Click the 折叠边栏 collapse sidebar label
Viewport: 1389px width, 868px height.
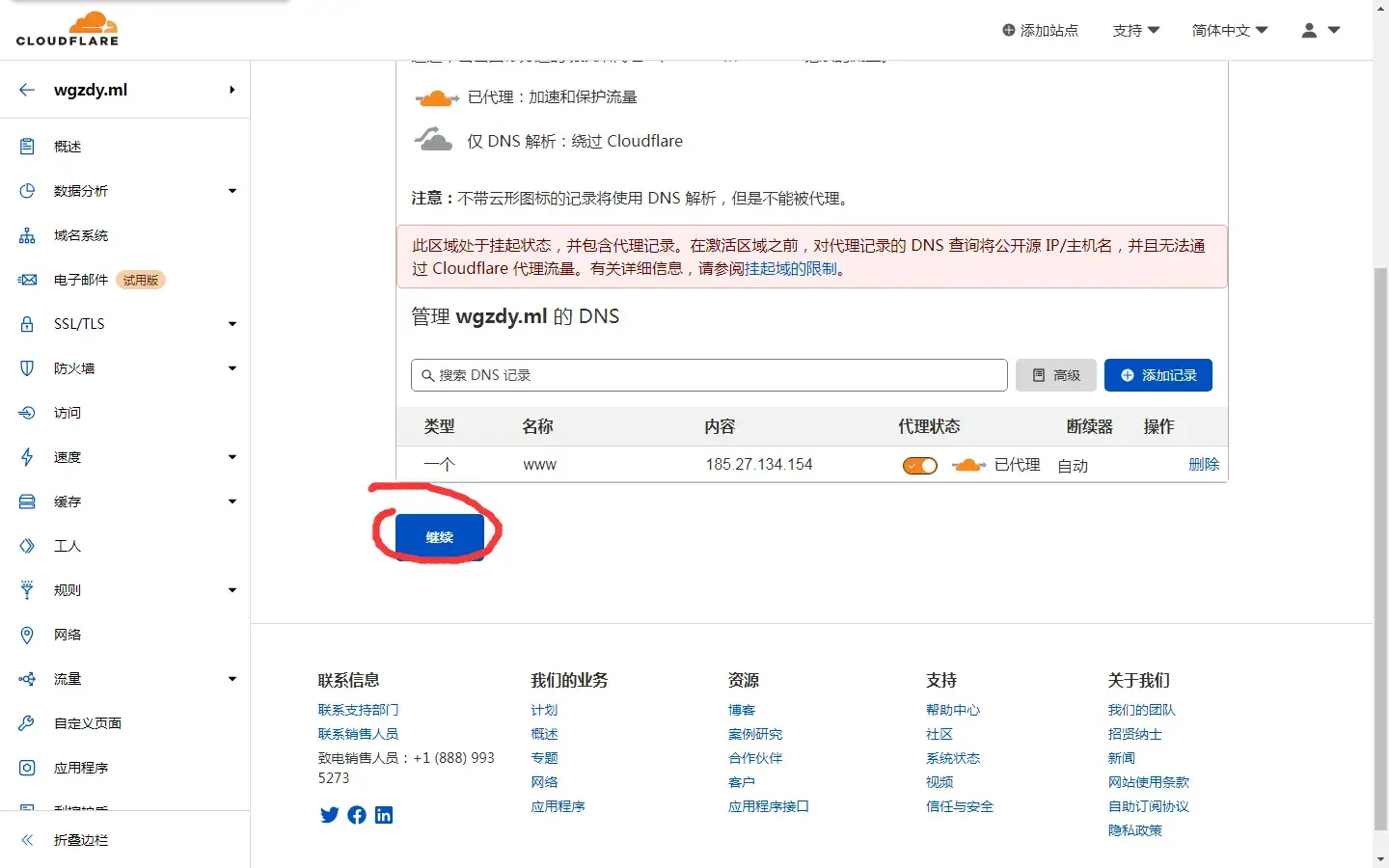point(81,840)
